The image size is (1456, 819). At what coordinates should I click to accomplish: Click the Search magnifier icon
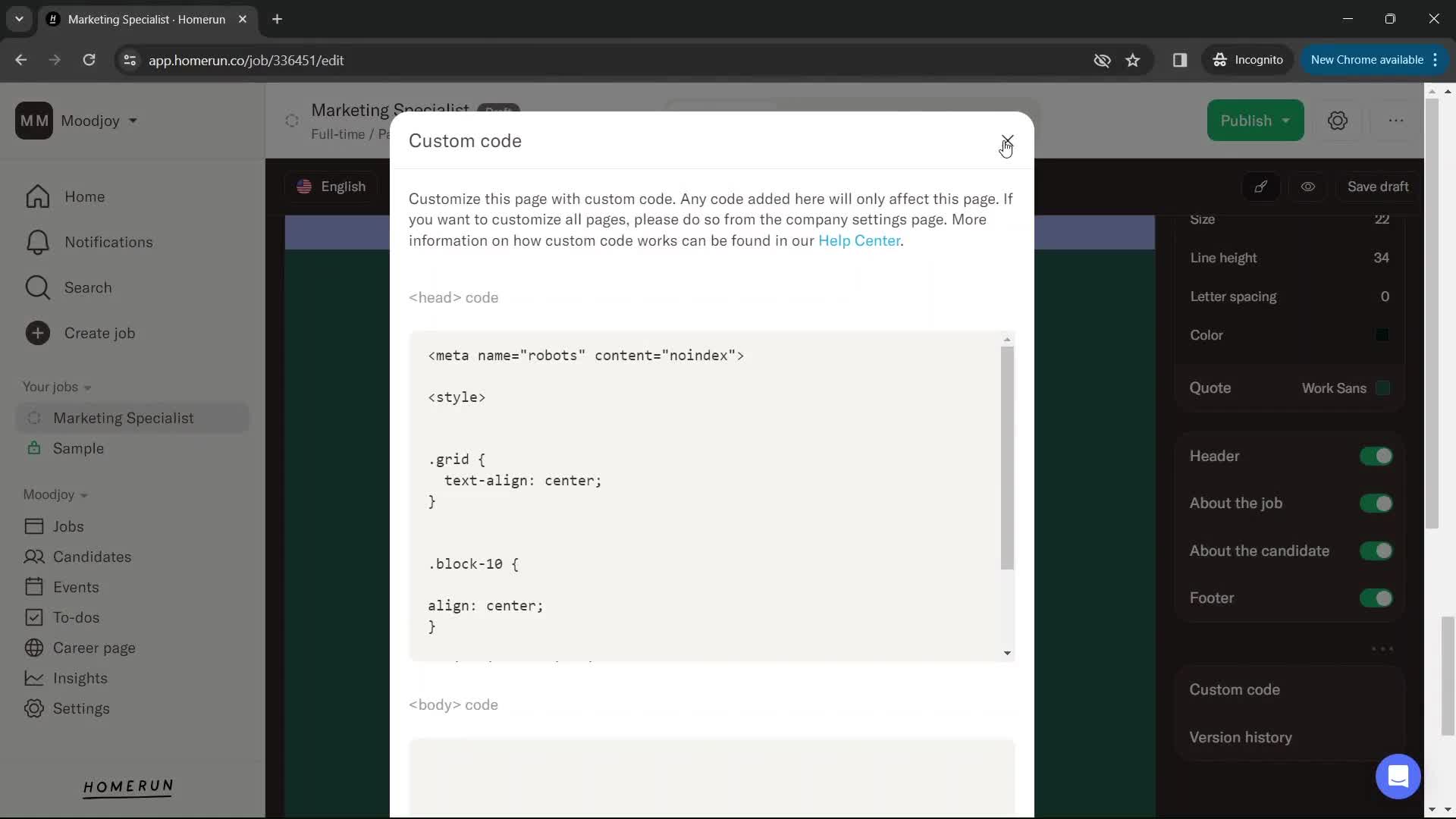38,288
